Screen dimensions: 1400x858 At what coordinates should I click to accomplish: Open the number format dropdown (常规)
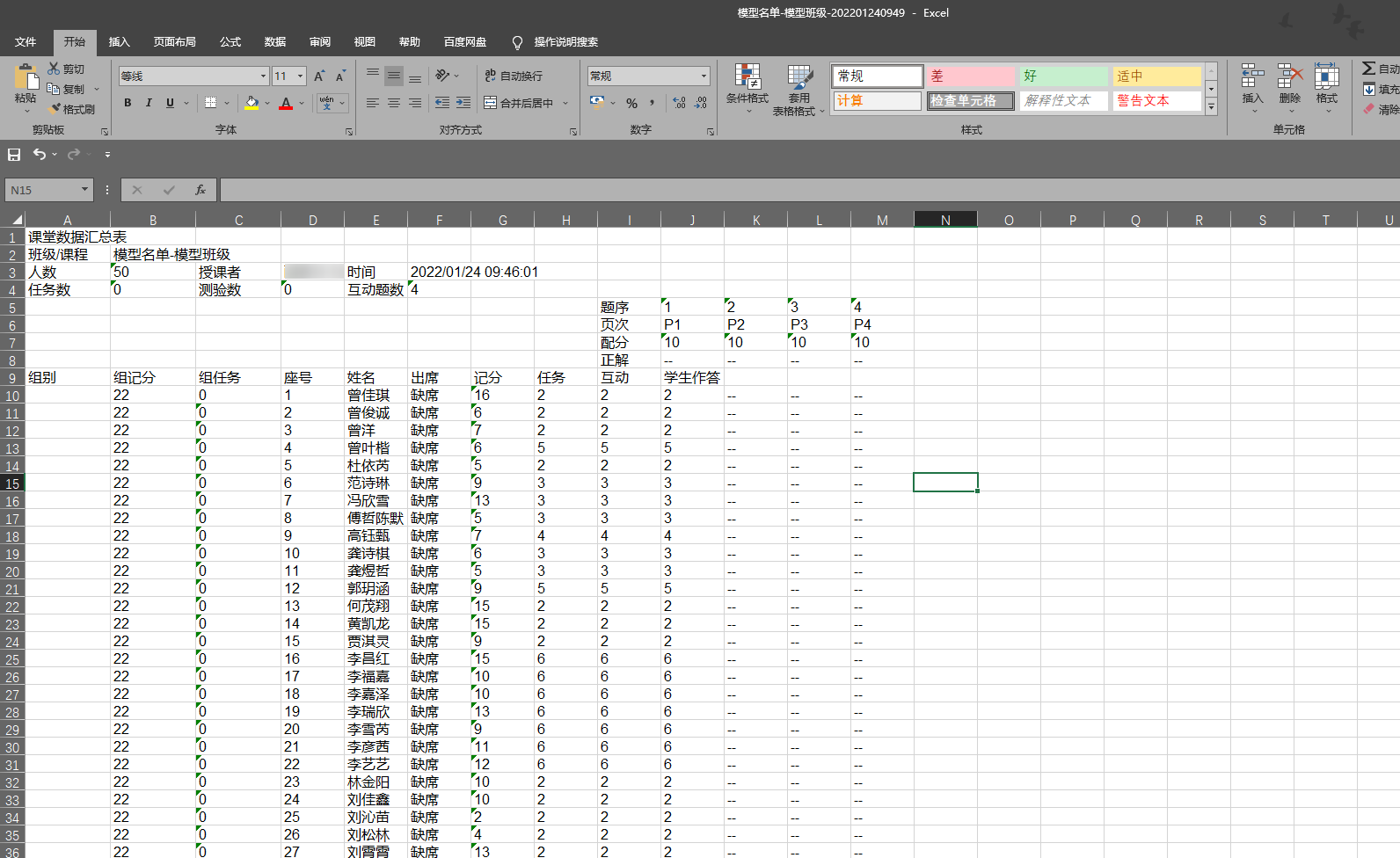[x=704, y=76]
